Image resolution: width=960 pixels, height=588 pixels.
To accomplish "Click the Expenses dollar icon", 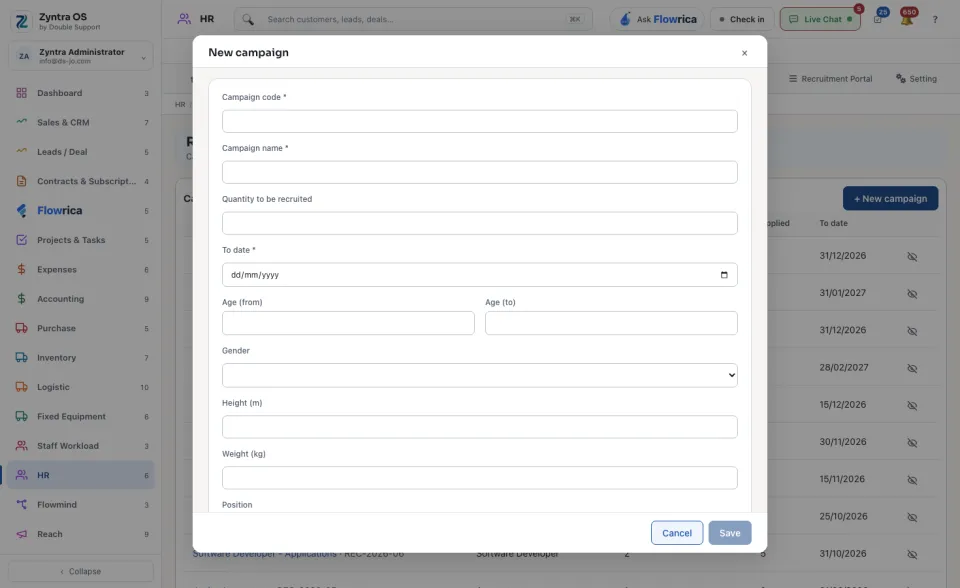I will [x=21, y=270].
